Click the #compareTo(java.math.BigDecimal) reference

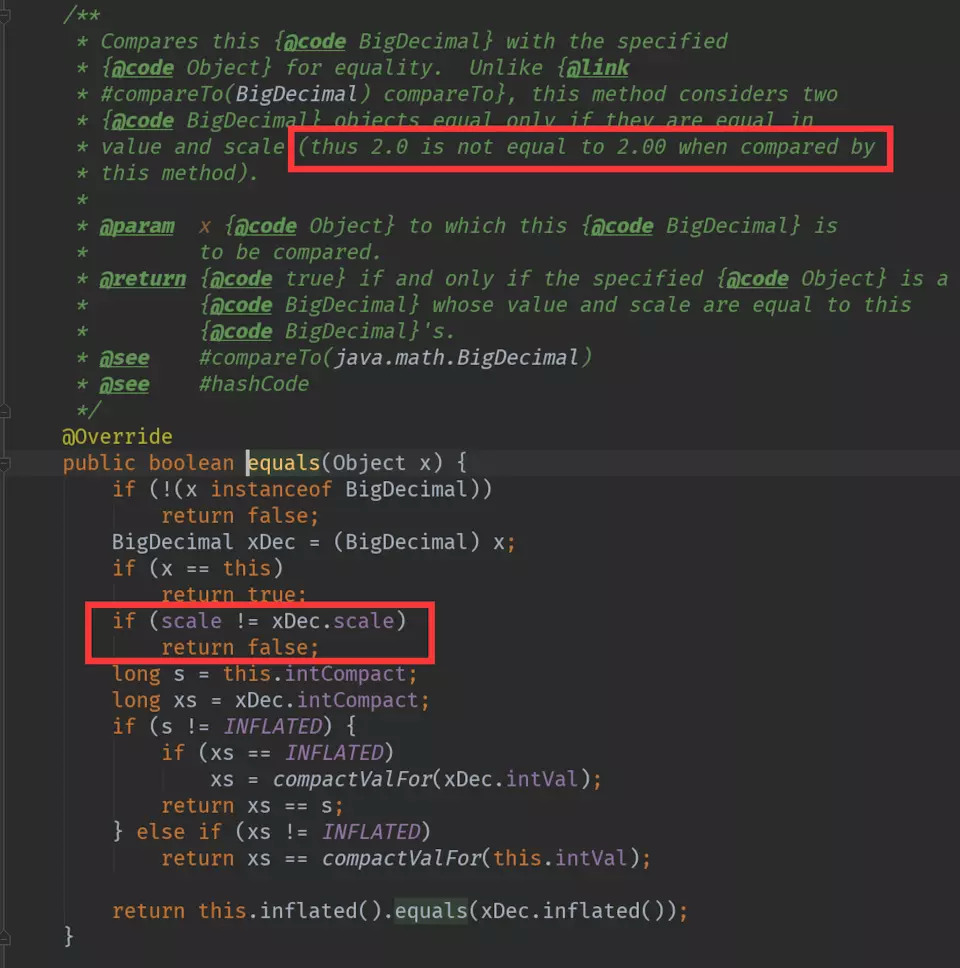395,357
